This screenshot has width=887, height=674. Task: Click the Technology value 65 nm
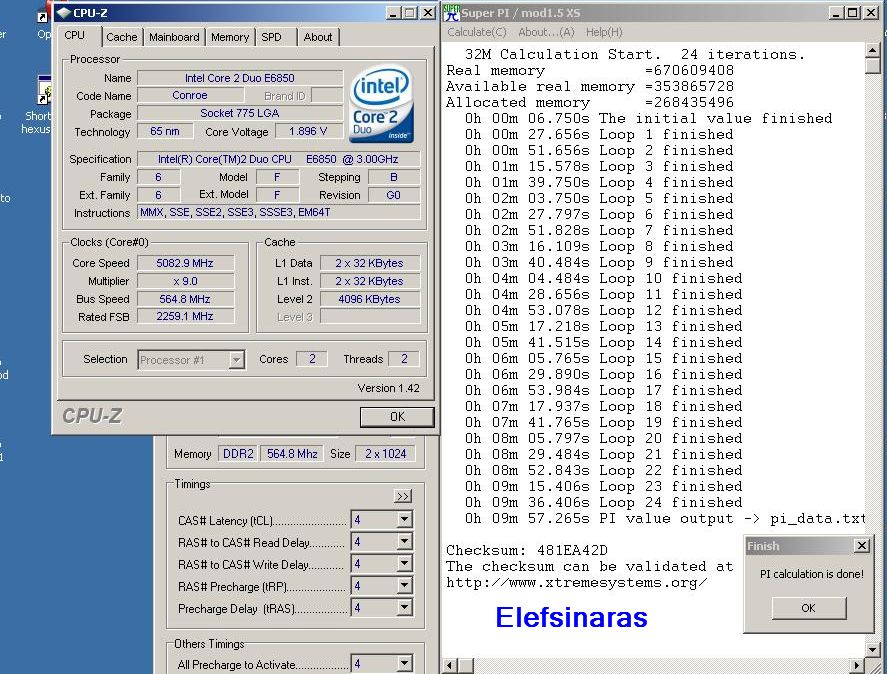point(165,131)
